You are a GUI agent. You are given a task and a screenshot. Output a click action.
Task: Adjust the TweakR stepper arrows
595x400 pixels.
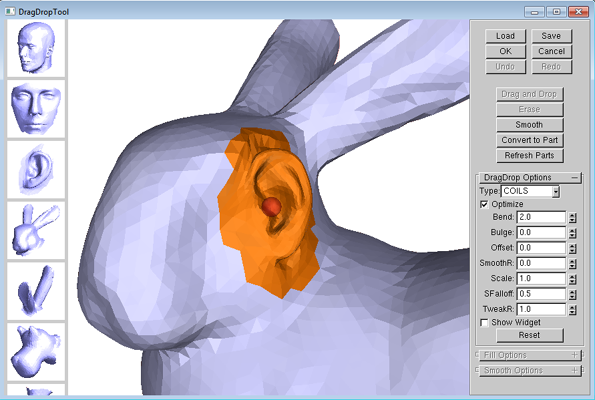pos(573,310)
